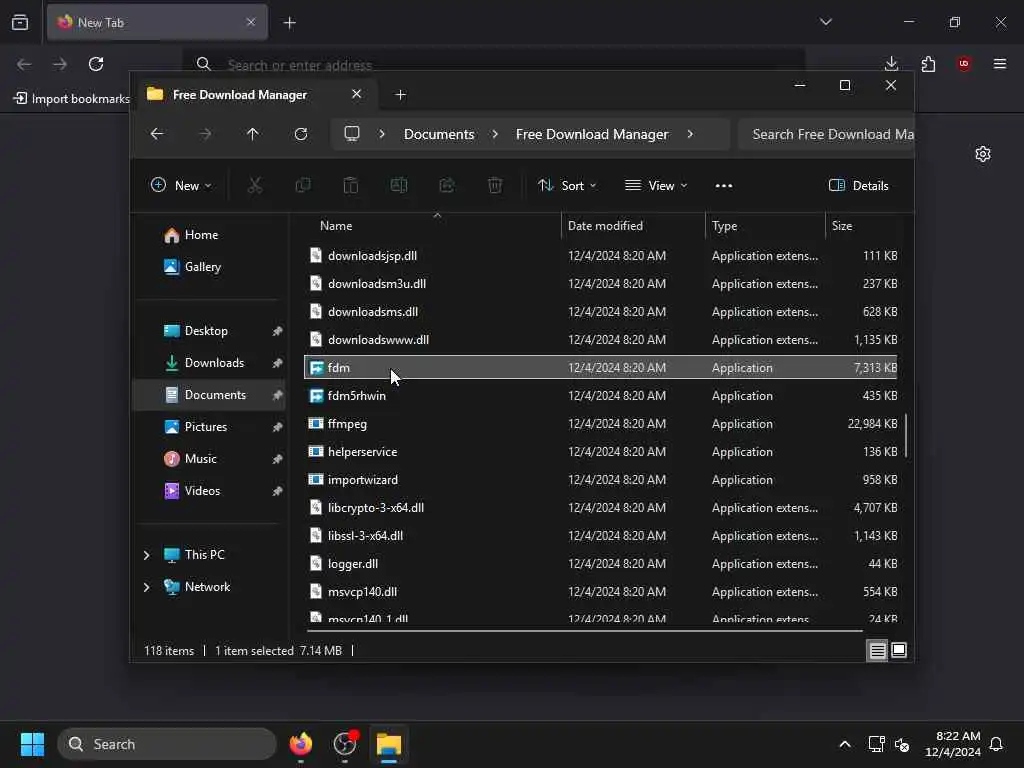1024x768 pixels.
Task: Open OBS Studio from the taskbar
Action: coord(345,744)
